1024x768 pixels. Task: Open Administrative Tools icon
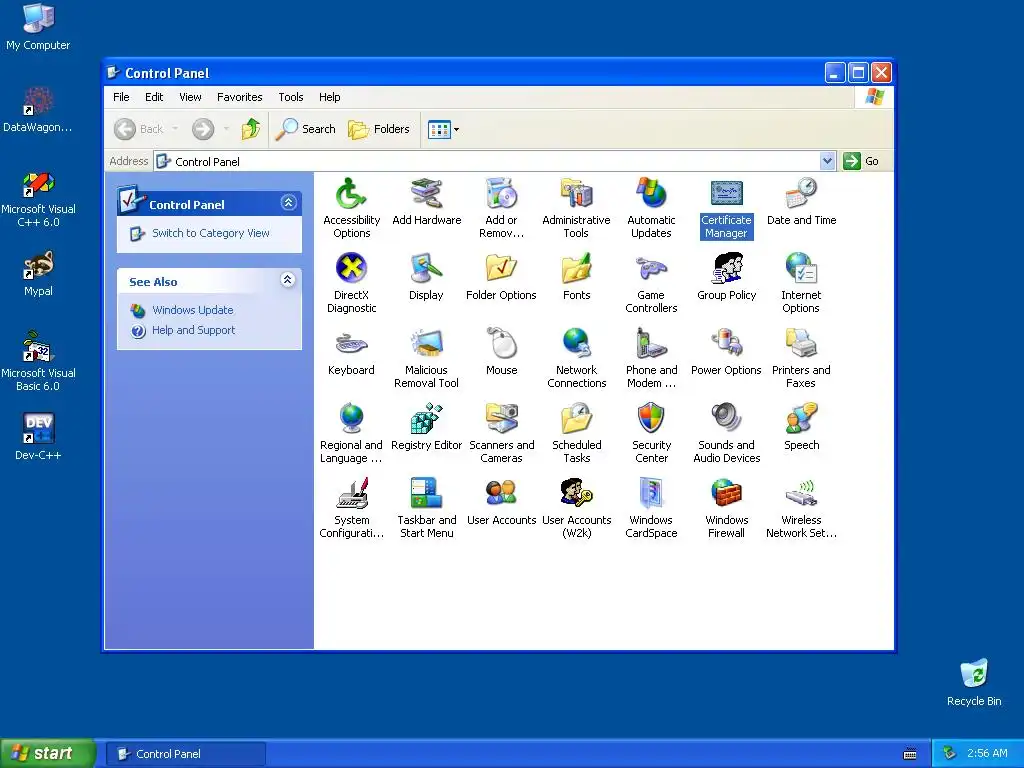576,208
